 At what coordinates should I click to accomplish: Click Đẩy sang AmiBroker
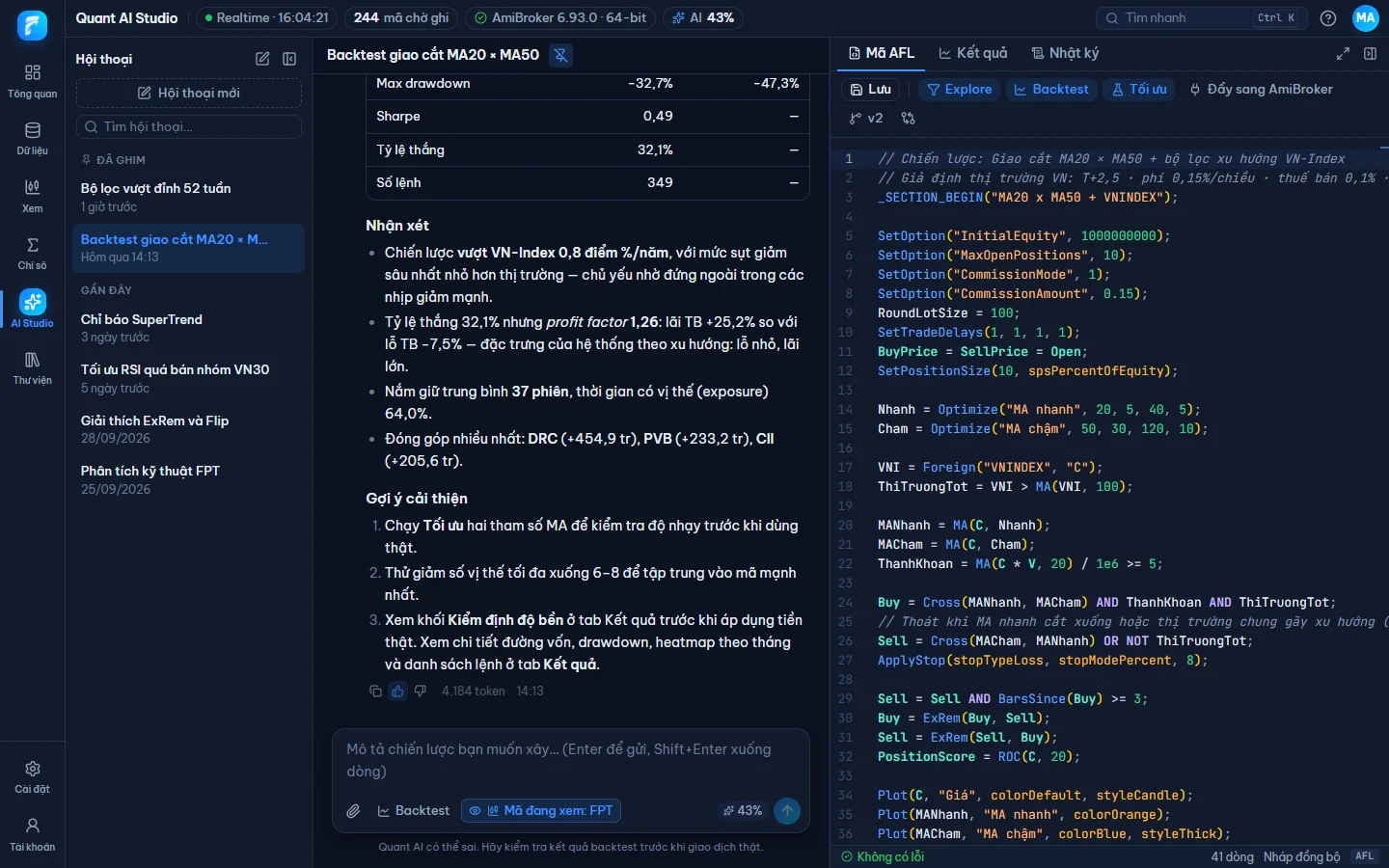pos(1261,90)
